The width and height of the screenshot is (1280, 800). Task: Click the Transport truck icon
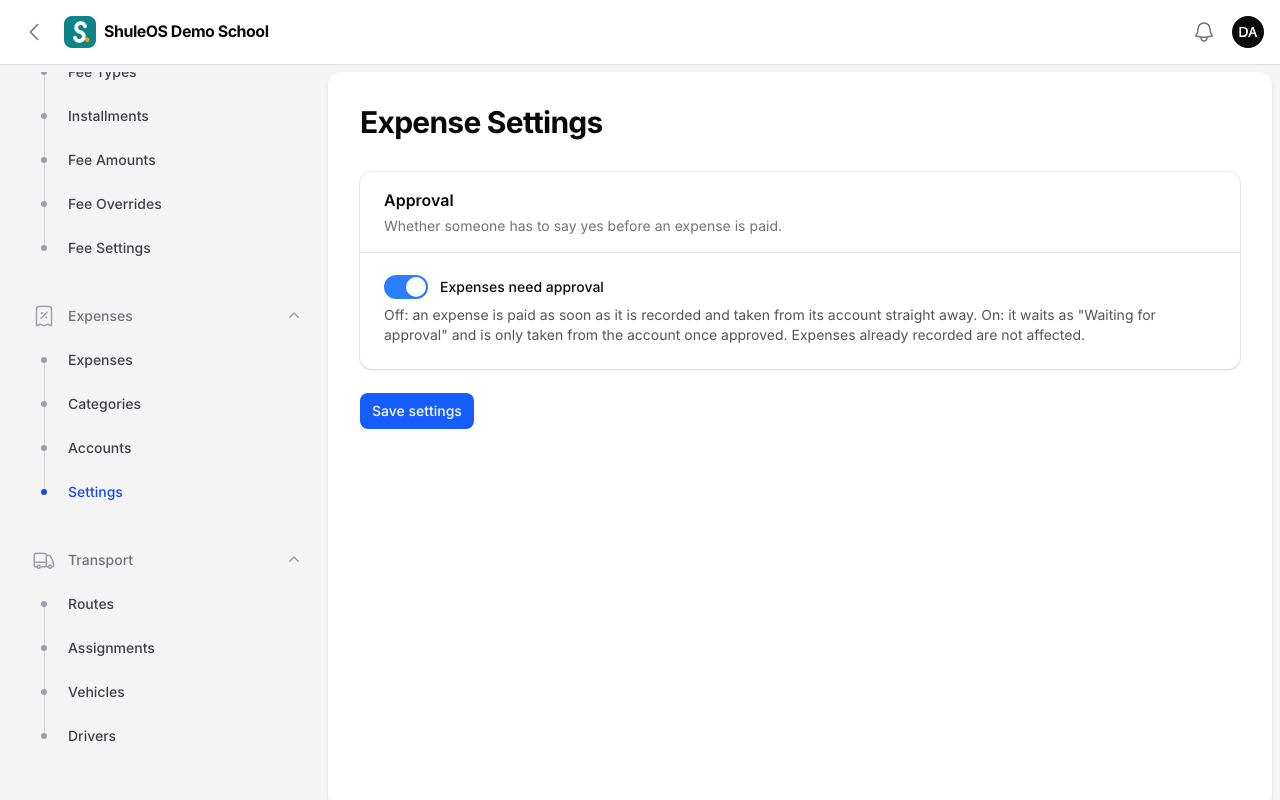point(44,560)
